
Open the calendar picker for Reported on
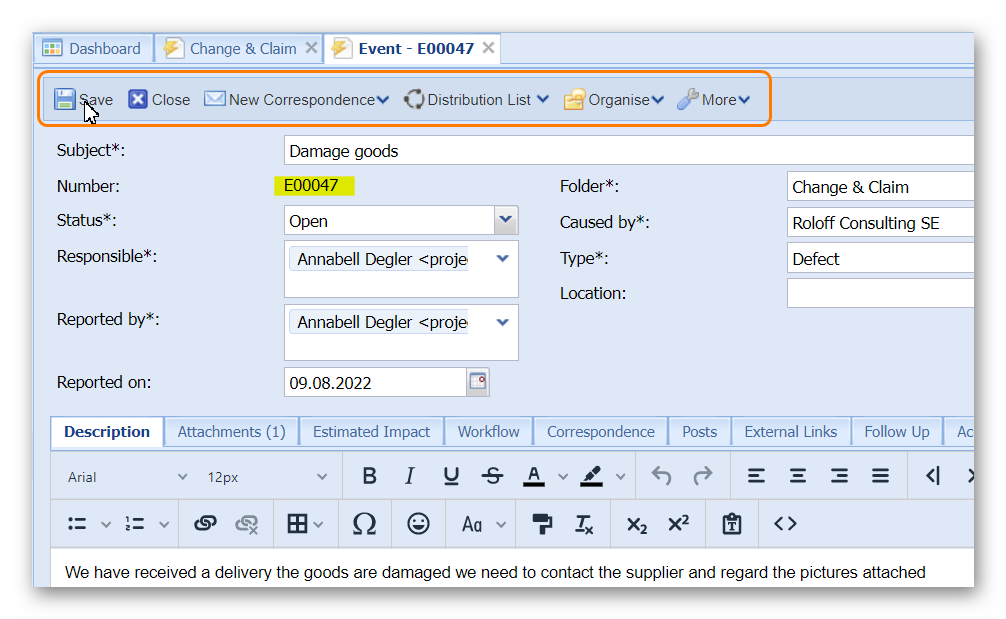click(x=478, y=382)
